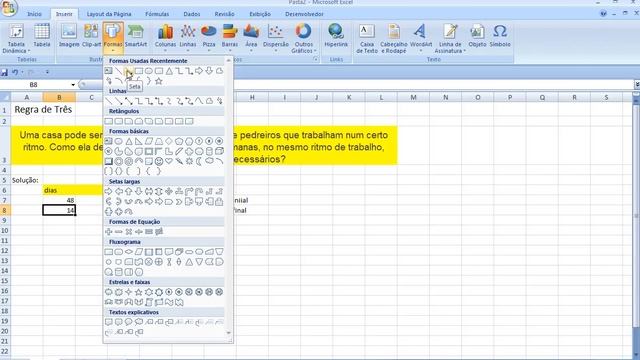This screenshot has width=640, height=360.
Task: Choose the equals sign equation shape
Action: tap(149, 231)
